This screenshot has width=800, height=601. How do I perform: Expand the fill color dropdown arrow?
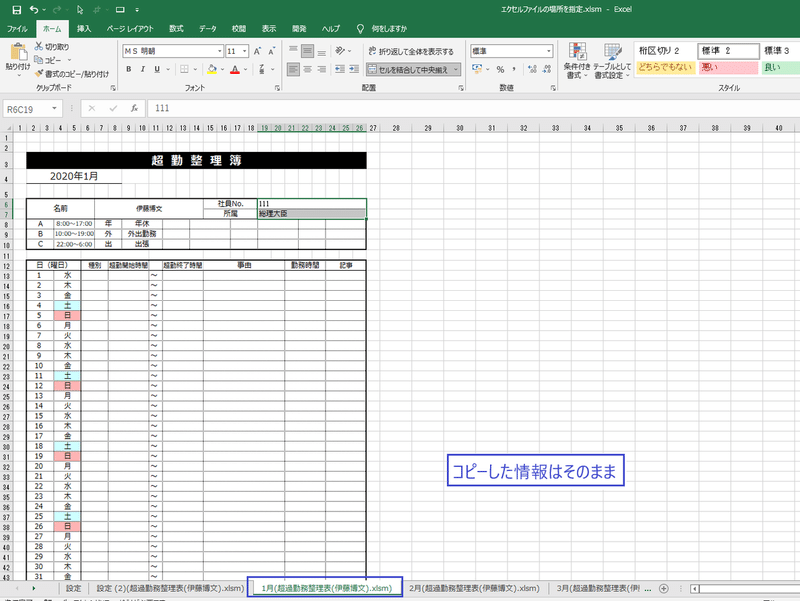click(x=222, y=69)
